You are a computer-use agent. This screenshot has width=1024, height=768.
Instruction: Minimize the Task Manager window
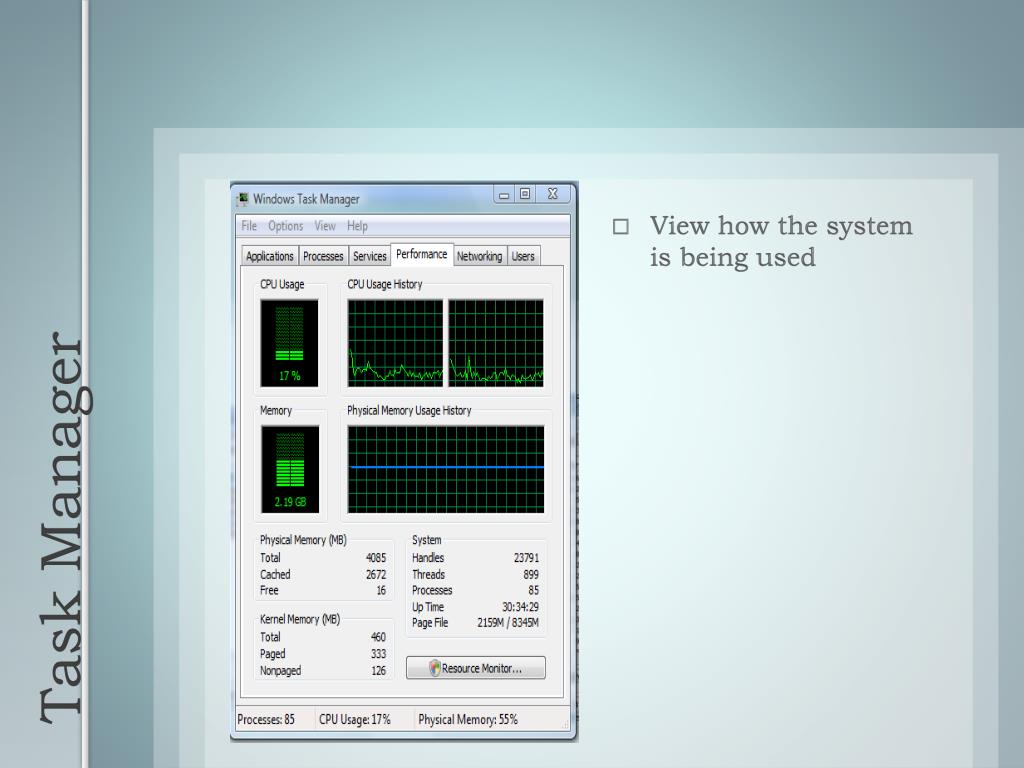pyautogui.click(x=504, y=194)
